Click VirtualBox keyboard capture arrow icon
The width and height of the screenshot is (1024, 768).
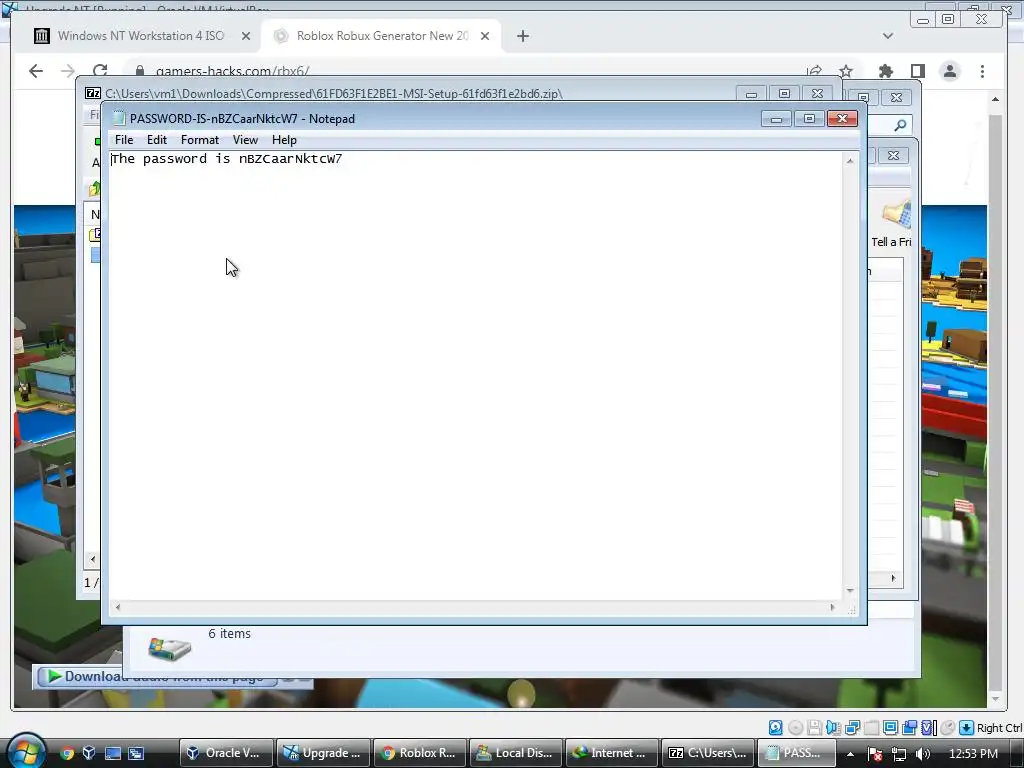pos(967,728)
